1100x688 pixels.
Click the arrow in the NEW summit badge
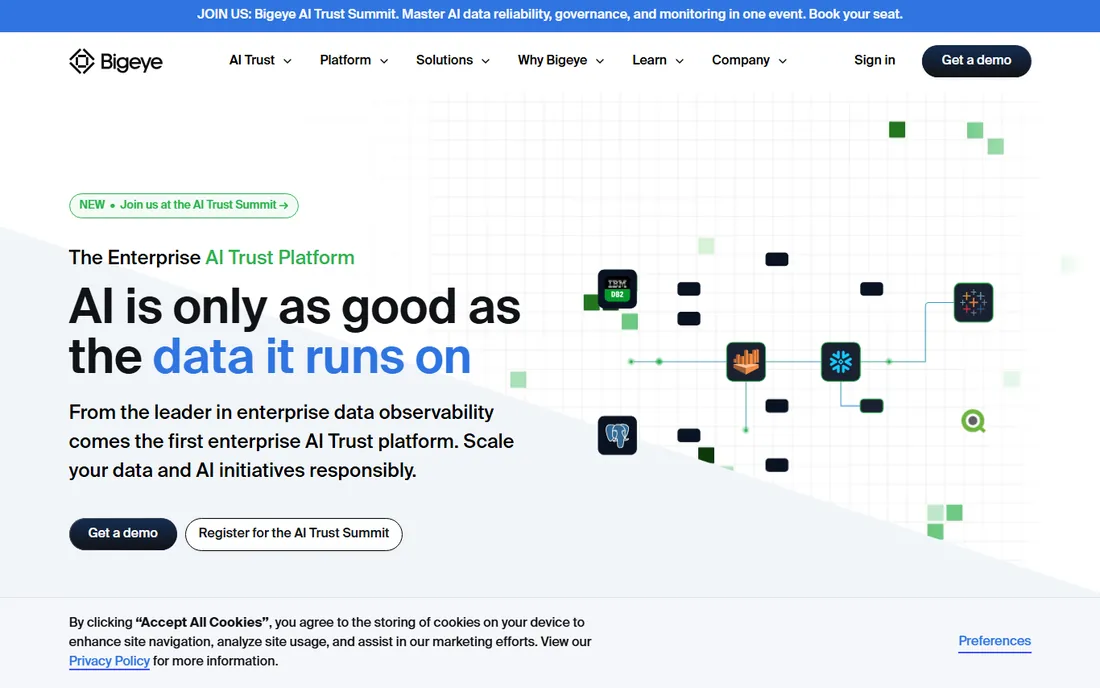tap(283, 205)
